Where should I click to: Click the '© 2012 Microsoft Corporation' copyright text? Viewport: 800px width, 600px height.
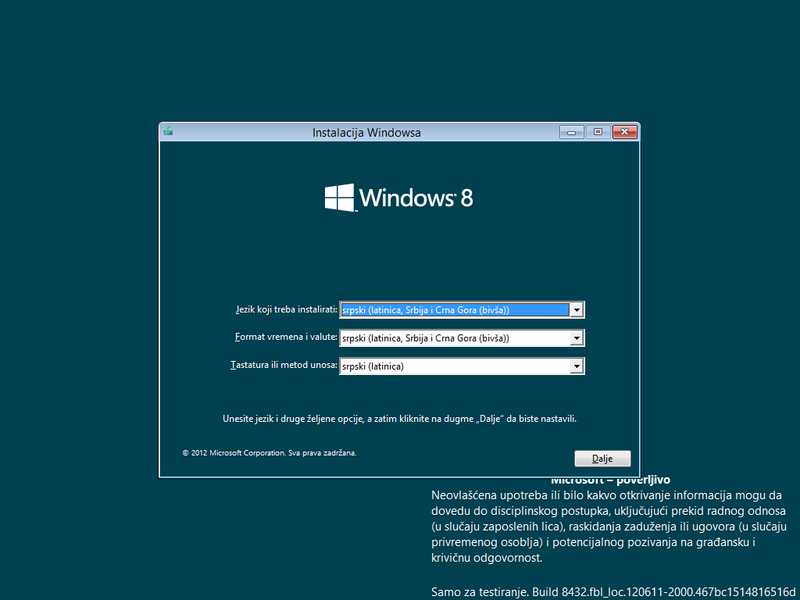pyautogui.click(x=269, y=453)
